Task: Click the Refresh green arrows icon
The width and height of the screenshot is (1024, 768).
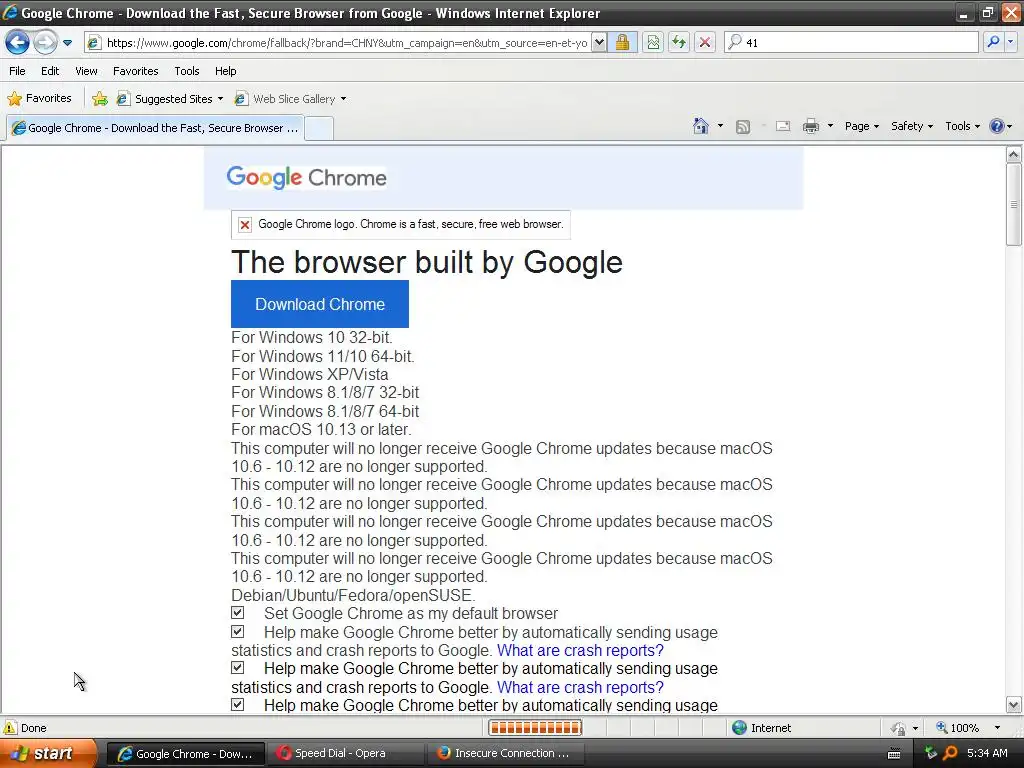Action: pos(679,43)
